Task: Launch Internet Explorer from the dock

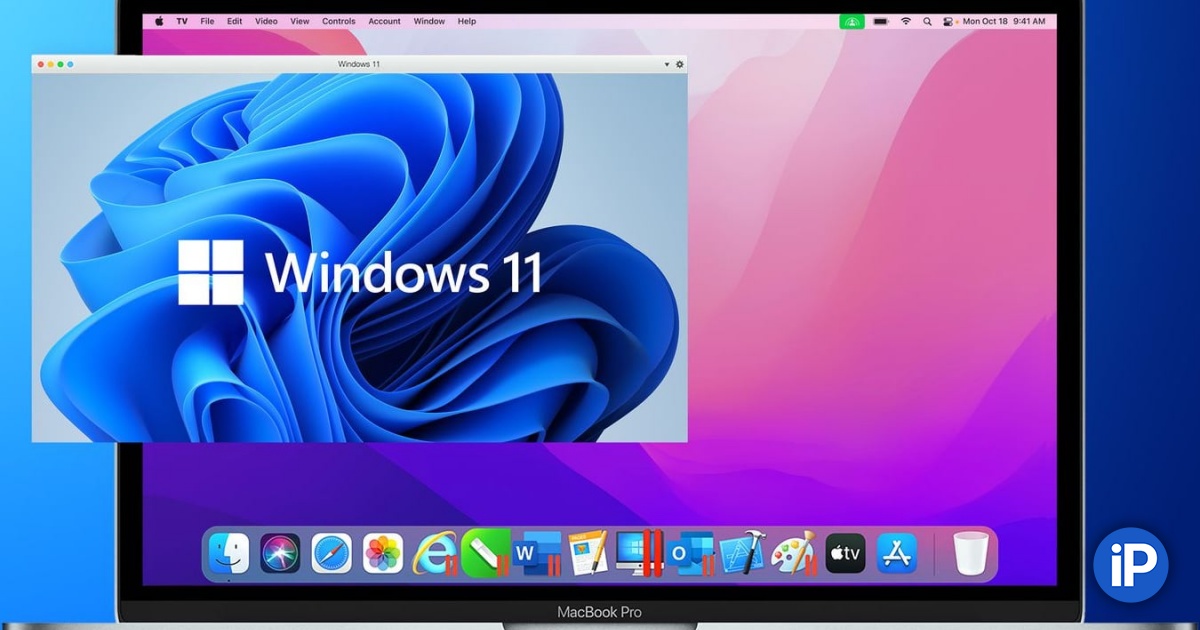Action: [434, 553]
